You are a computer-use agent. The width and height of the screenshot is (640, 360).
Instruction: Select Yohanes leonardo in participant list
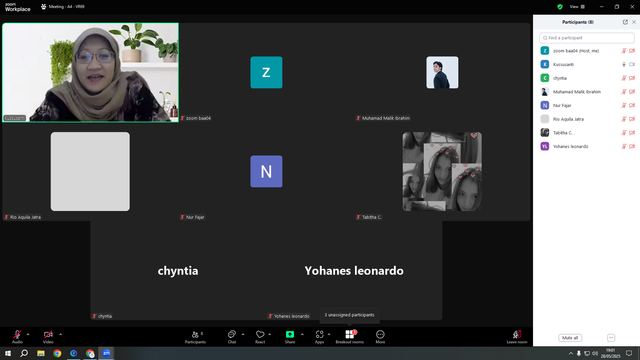click(x=587, y=147)
